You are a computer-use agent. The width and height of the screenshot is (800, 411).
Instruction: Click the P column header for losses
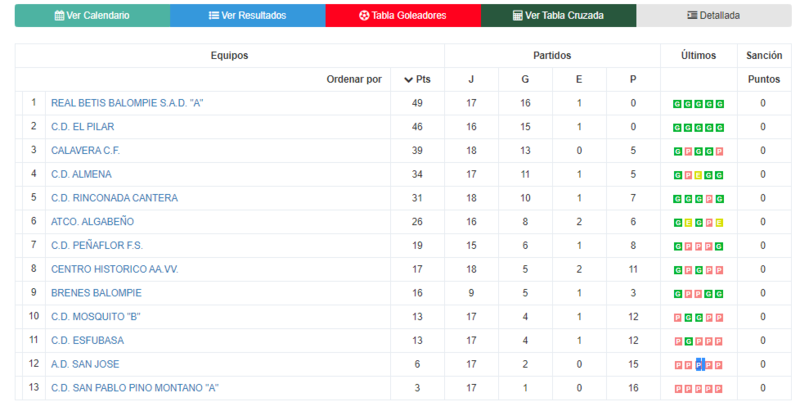633,80
